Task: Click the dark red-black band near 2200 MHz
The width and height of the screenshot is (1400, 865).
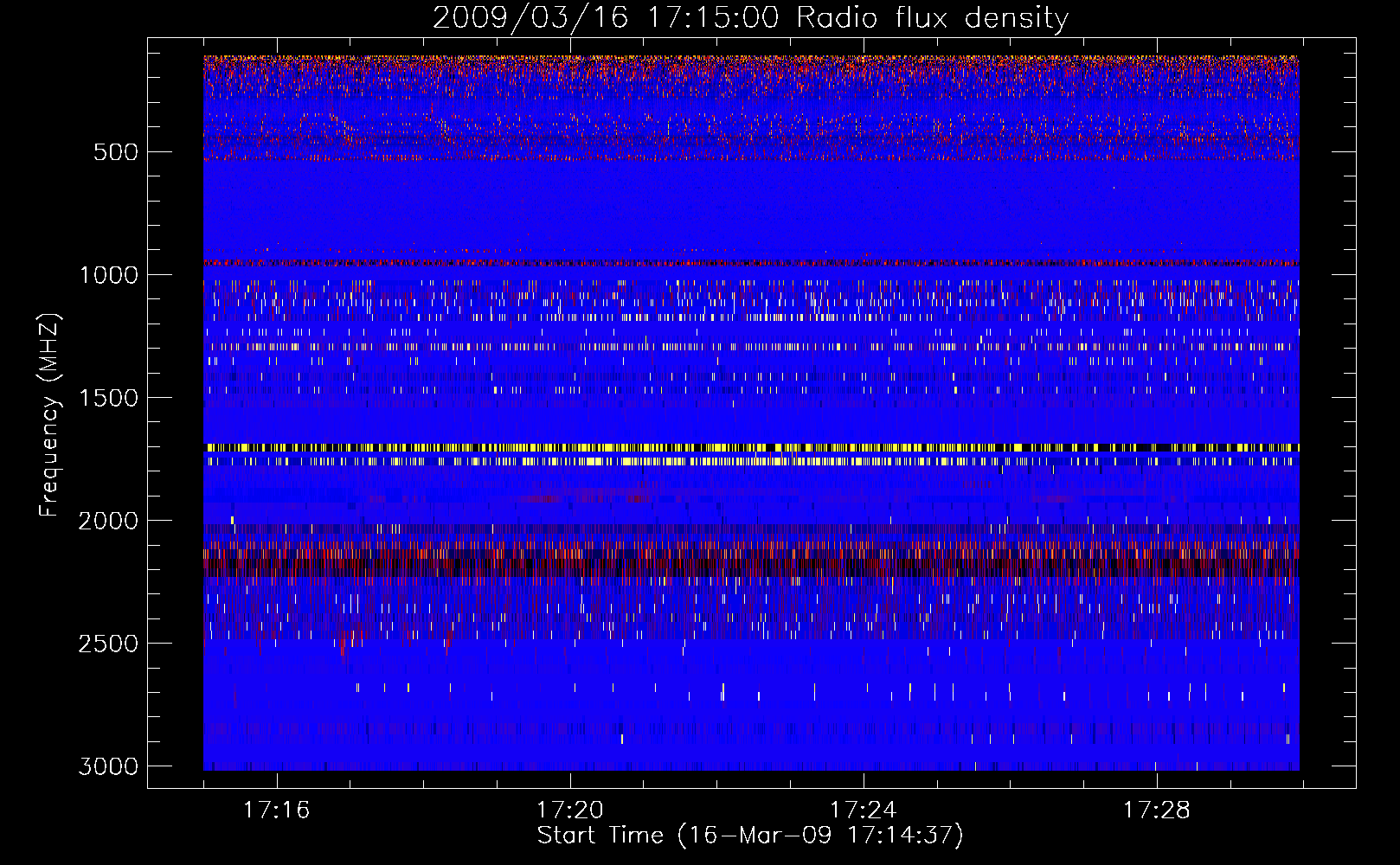Action: [x=751, y=567]
